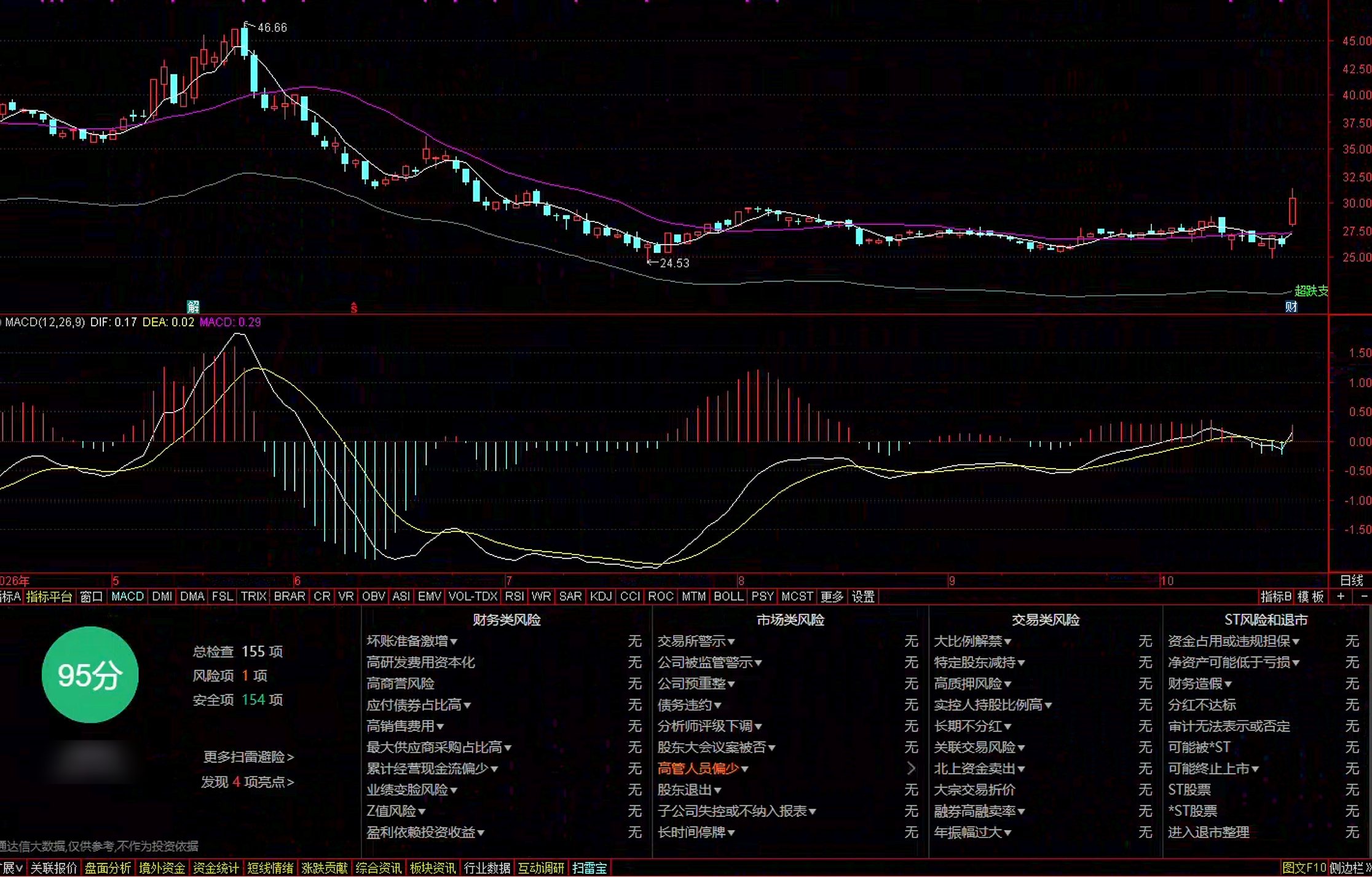Click the plus zoom-in icon beside 模板

pos(1341,596)
